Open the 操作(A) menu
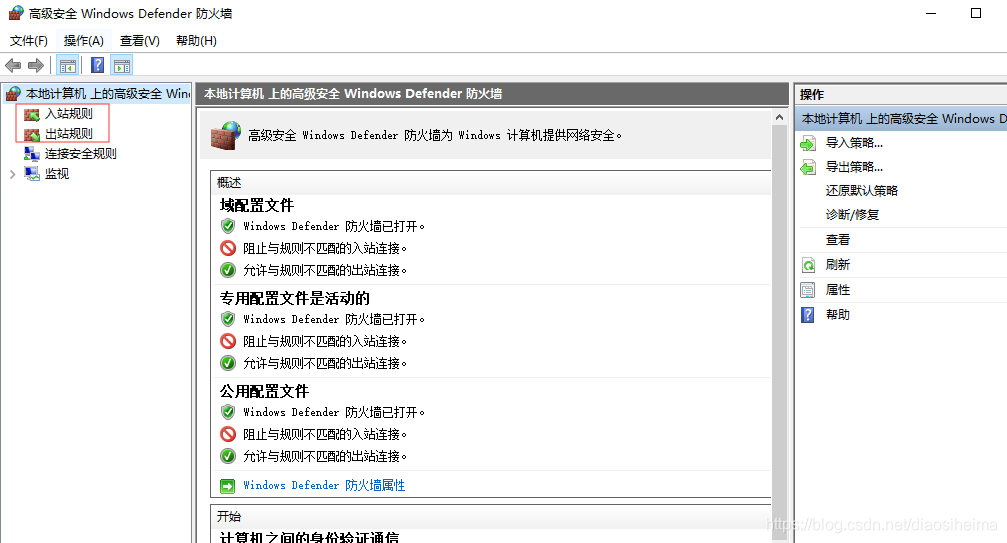Screen dimensions: 1007x543 (x=83, y=40)
